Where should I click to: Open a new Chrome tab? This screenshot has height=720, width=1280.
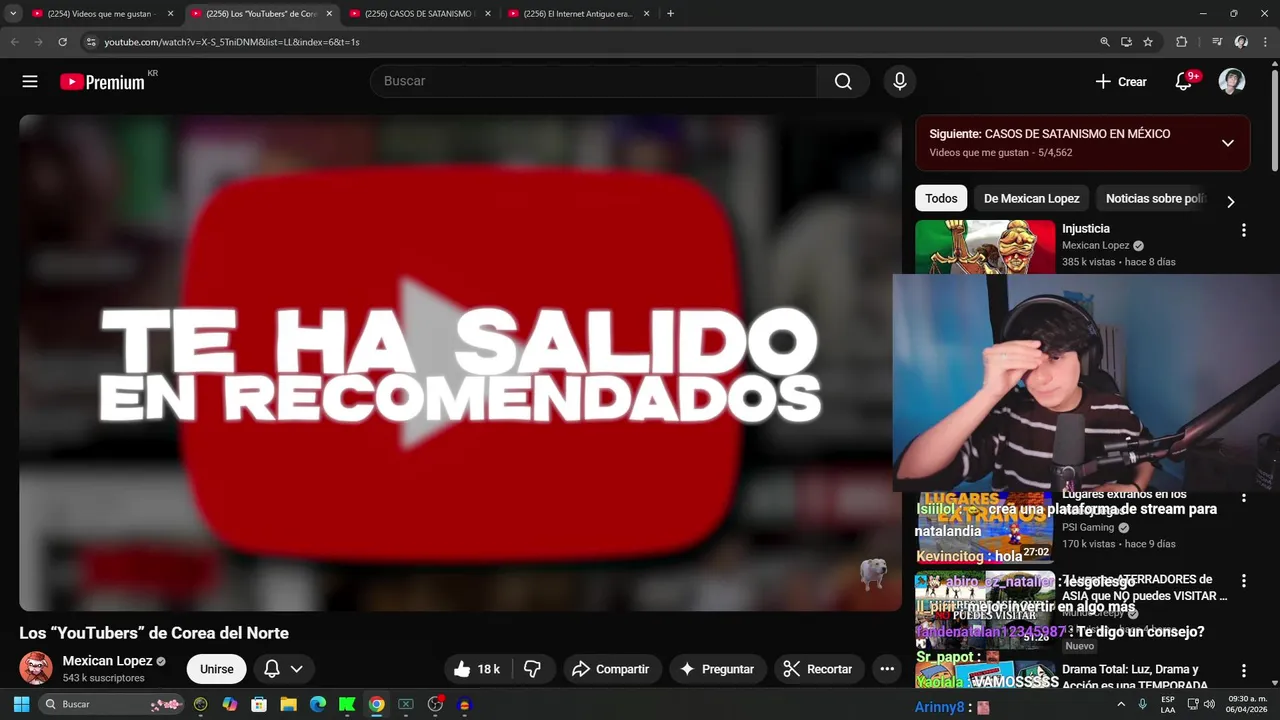coord(670,13)
